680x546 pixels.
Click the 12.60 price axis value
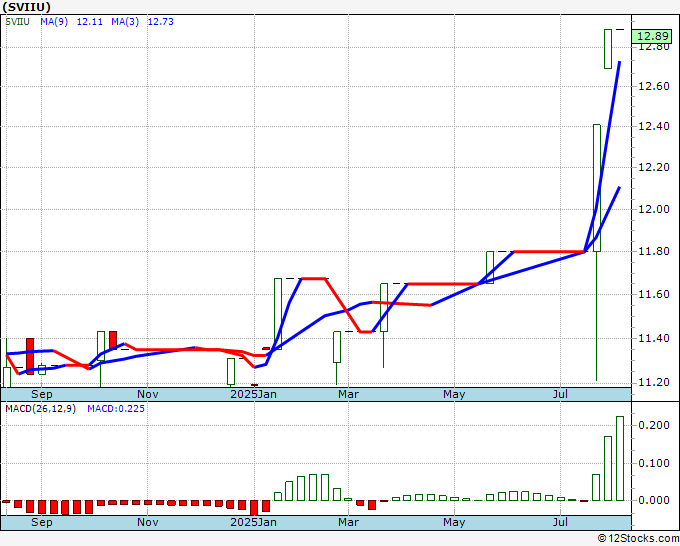654,86
